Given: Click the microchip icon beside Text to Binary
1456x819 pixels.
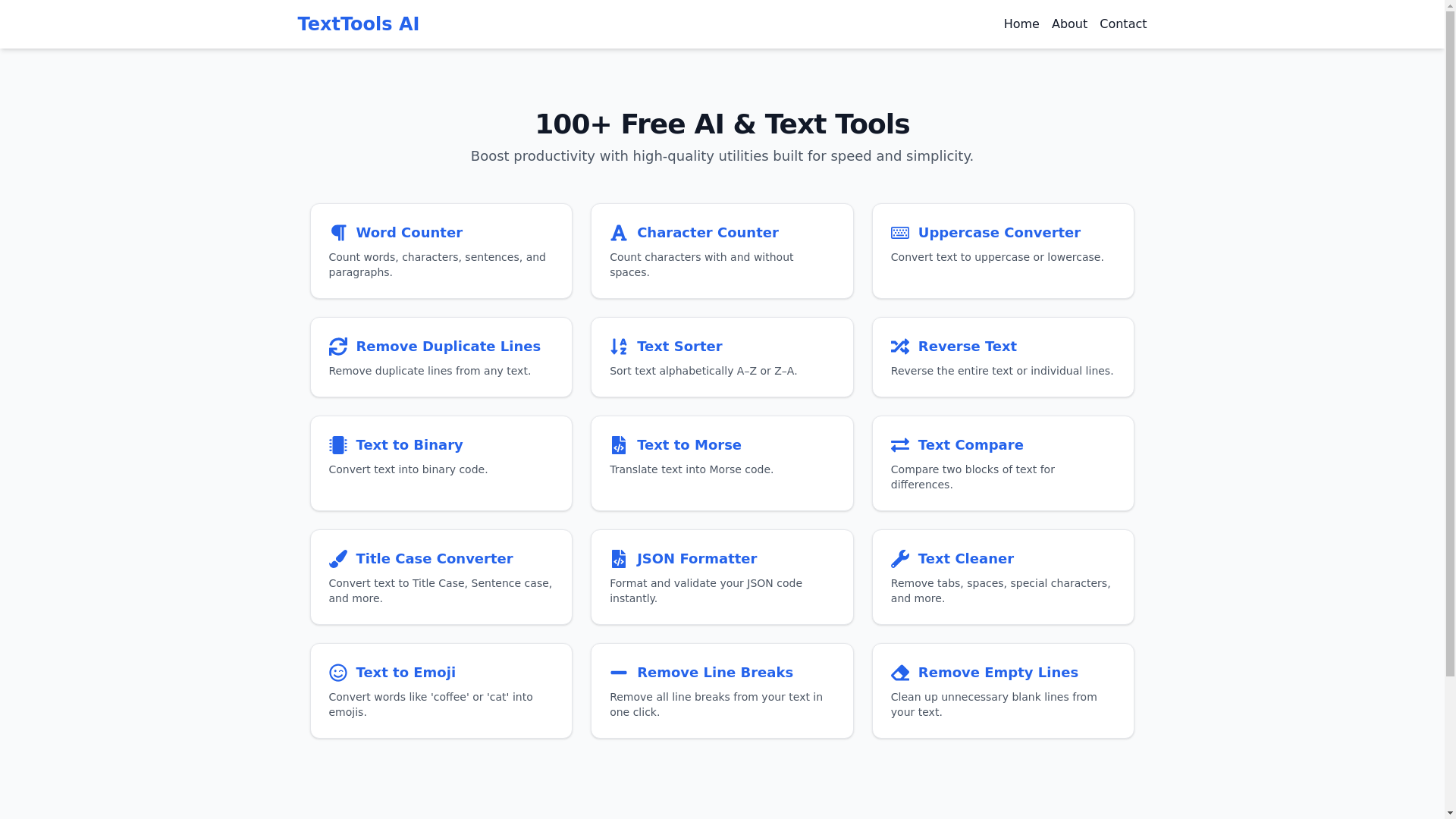Looking at the screenshot, I should point(338,445).
